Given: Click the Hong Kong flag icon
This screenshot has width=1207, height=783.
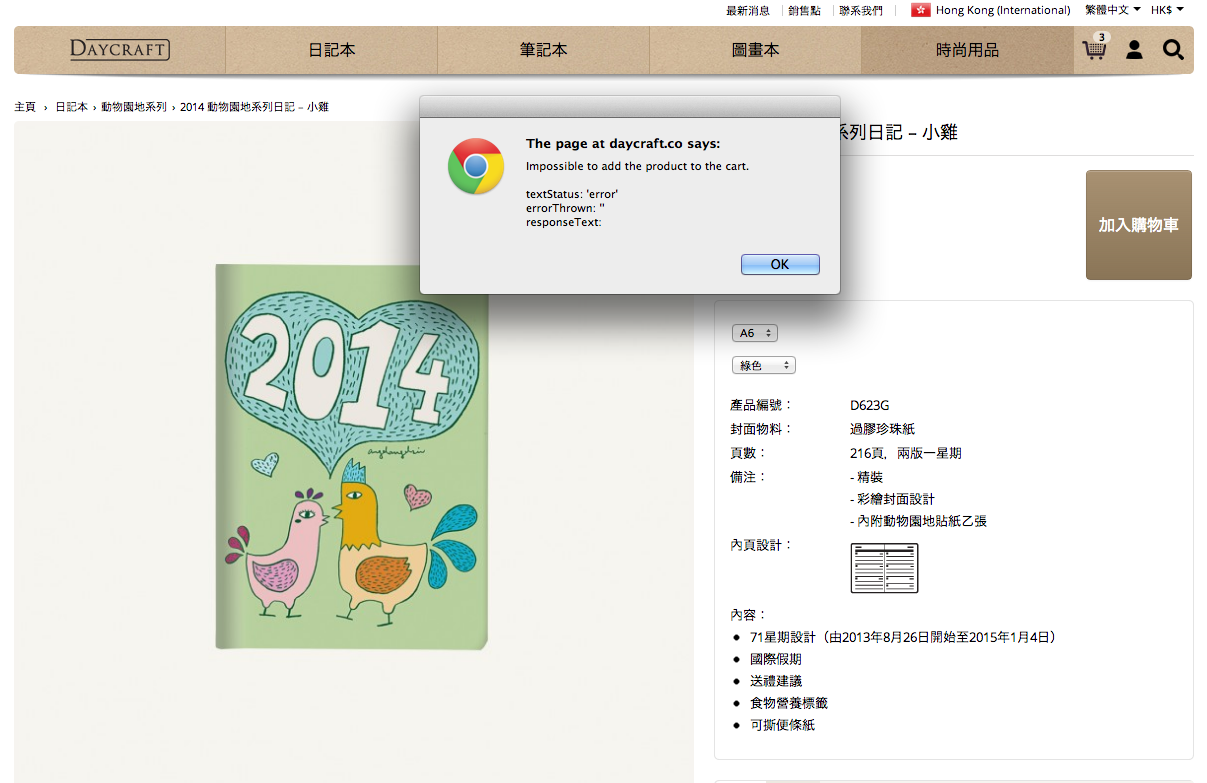Looking at the screenshot, I should tap(921, 10).
